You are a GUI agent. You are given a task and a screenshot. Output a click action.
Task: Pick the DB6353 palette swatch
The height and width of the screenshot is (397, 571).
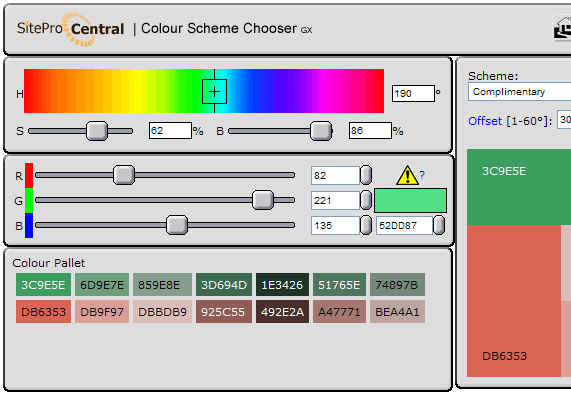pos(43,312)
